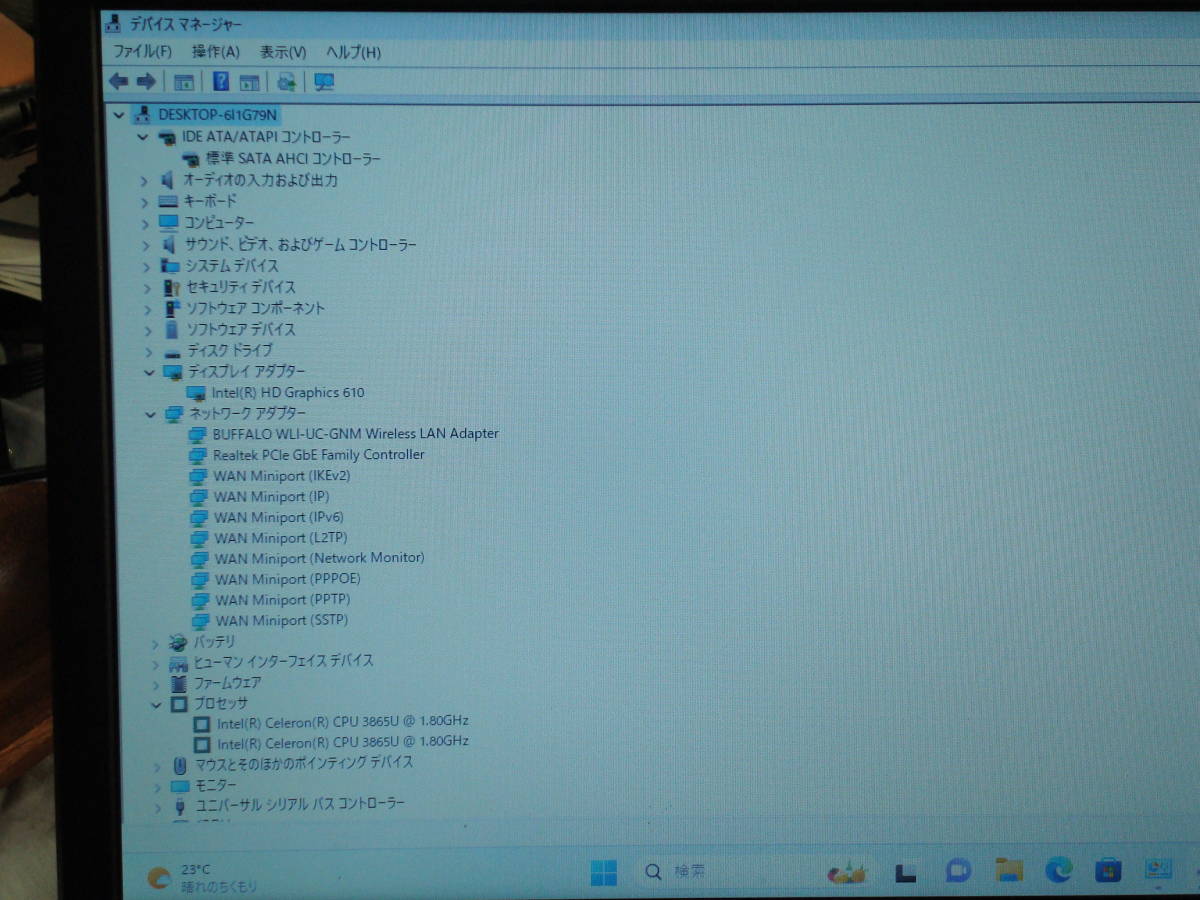Open the weather widget showing 23°C
This screenshot has width=1200, height=900.
click(202, 878)
